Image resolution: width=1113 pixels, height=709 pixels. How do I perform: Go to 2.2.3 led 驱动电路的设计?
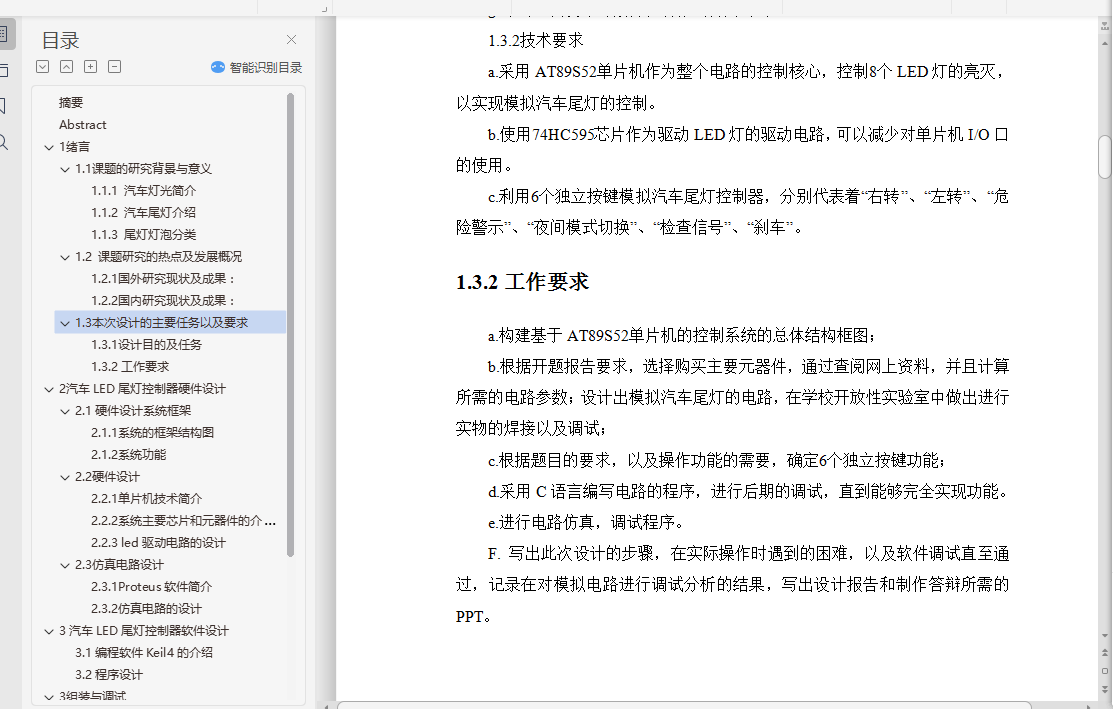click(x=158, y=542)
